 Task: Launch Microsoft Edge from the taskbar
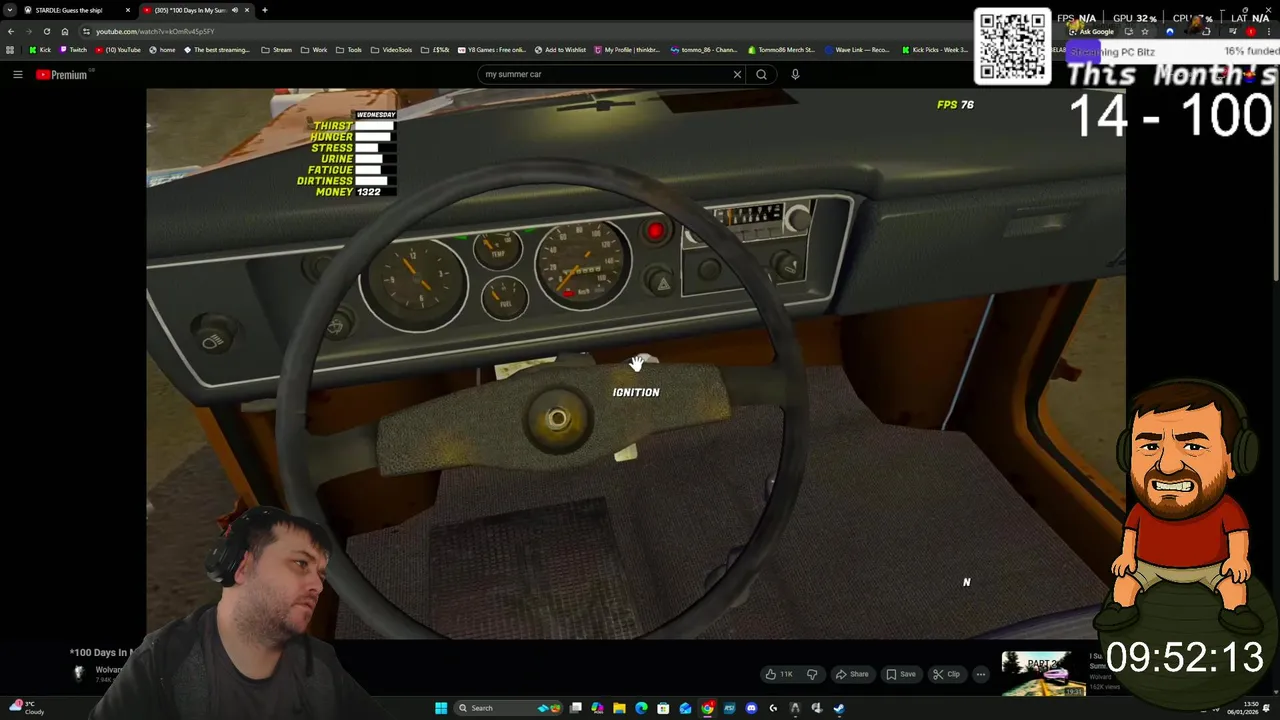[641, 708]
